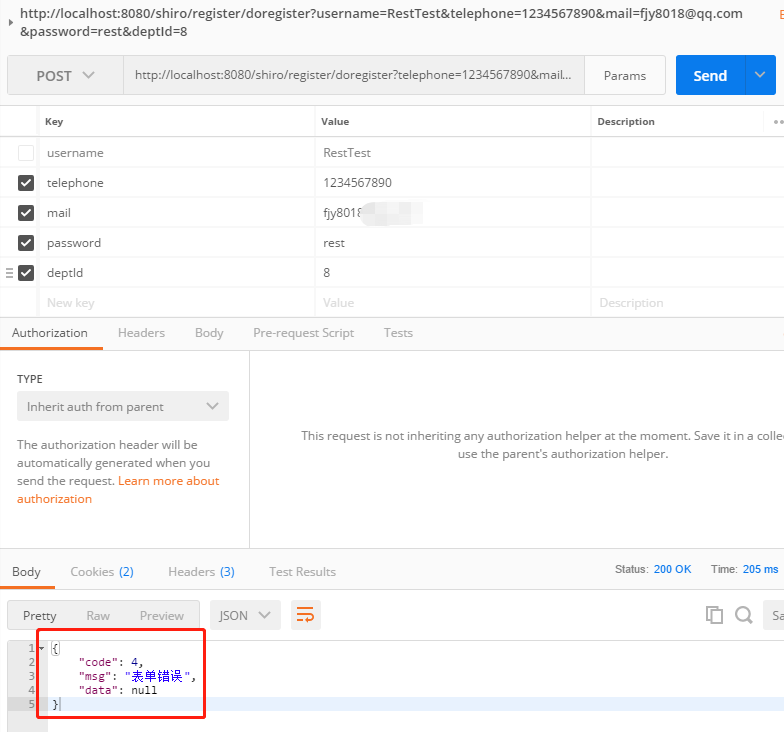Viewport: 784px width, 732px height.
Task: Click the Params button
Action: coord(625,76)
